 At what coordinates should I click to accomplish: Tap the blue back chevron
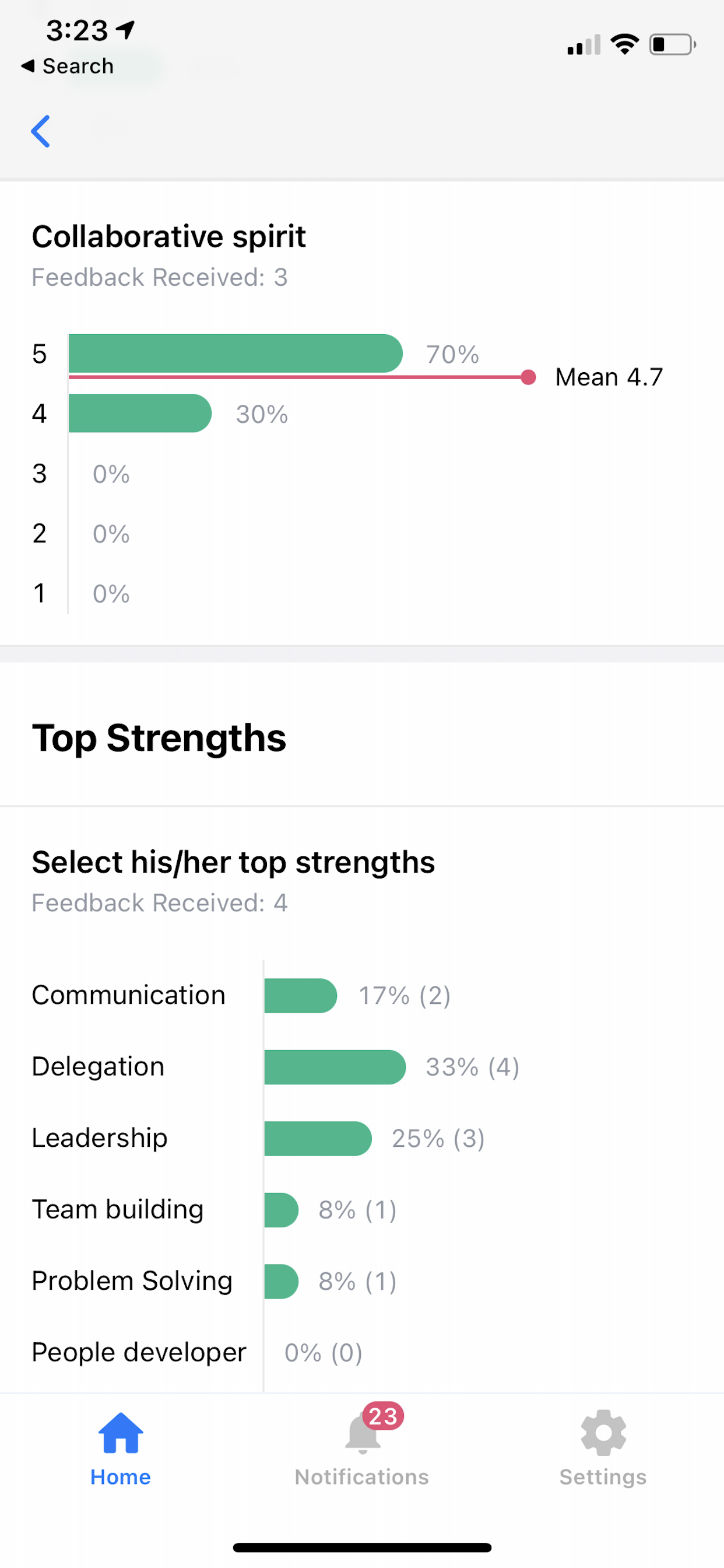(40, 131)
